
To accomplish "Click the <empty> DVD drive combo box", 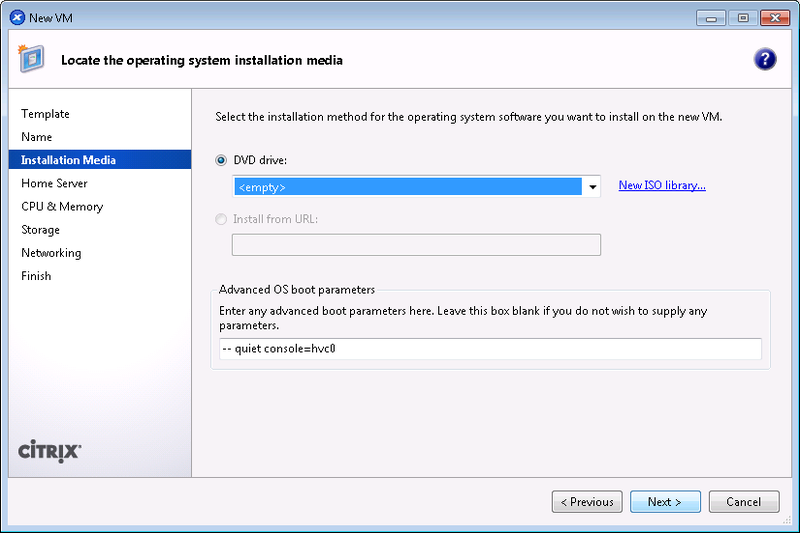I will click(x=416, y=187).
